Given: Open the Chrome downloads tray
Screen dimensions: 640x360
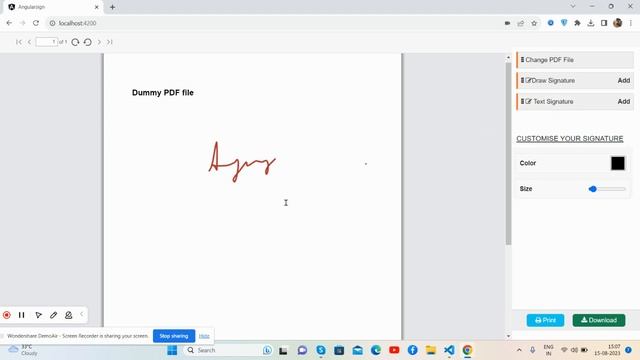Looking at the screenshot, I should [x=591, y=23].
